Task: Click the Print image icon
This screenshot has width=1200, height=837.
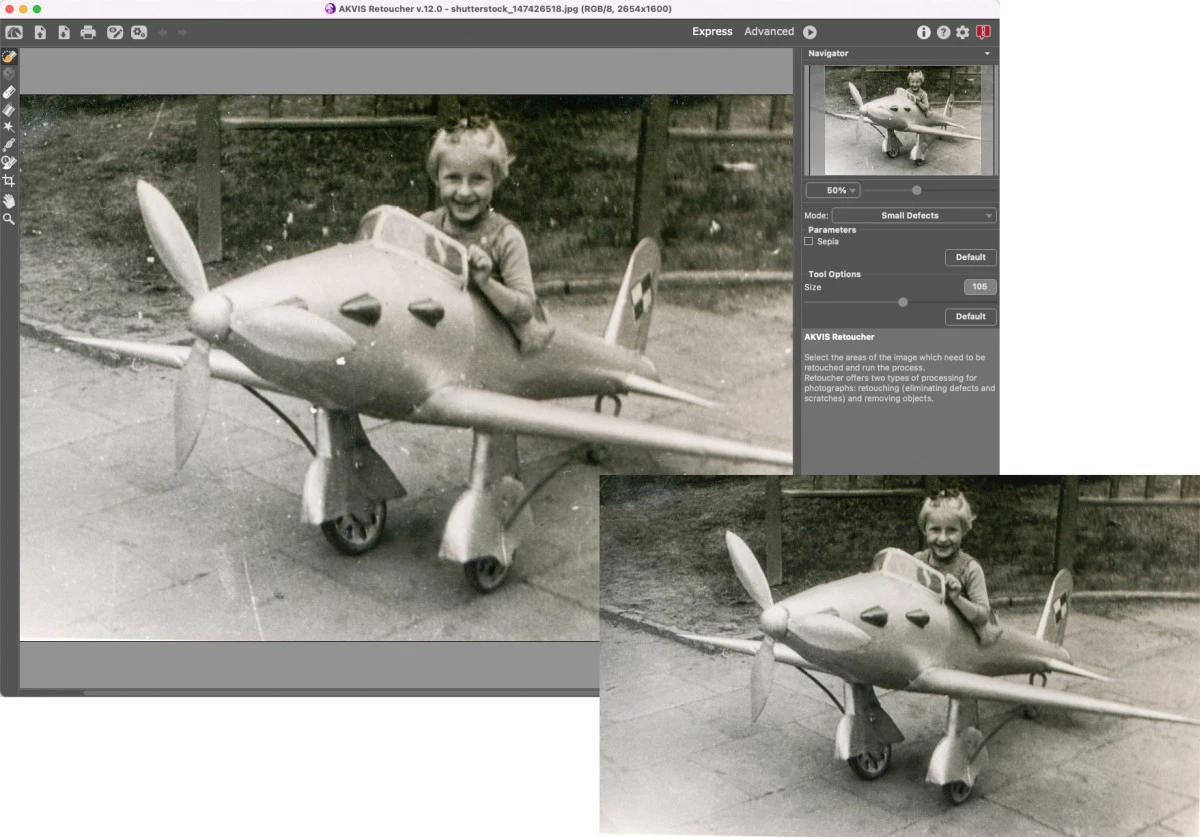Action: pos(88,32)
